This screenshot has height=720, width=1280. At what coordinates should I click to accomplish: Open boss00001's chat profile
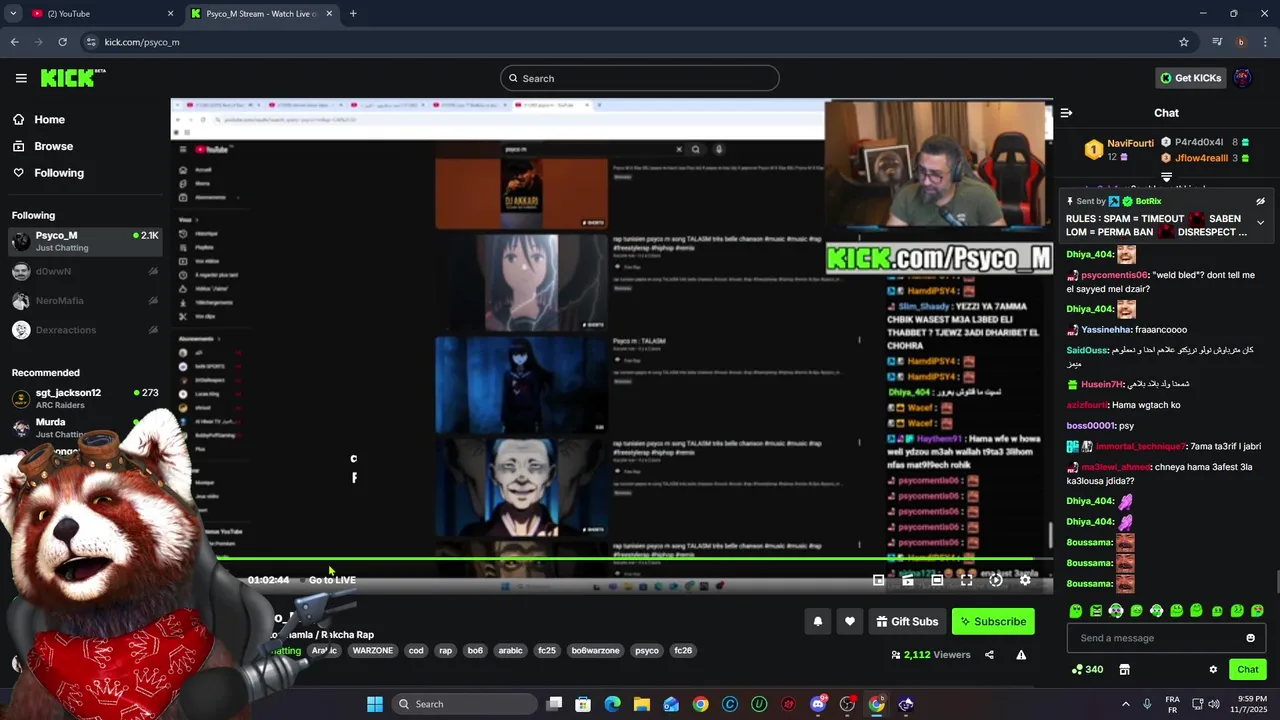(1090, 426)
